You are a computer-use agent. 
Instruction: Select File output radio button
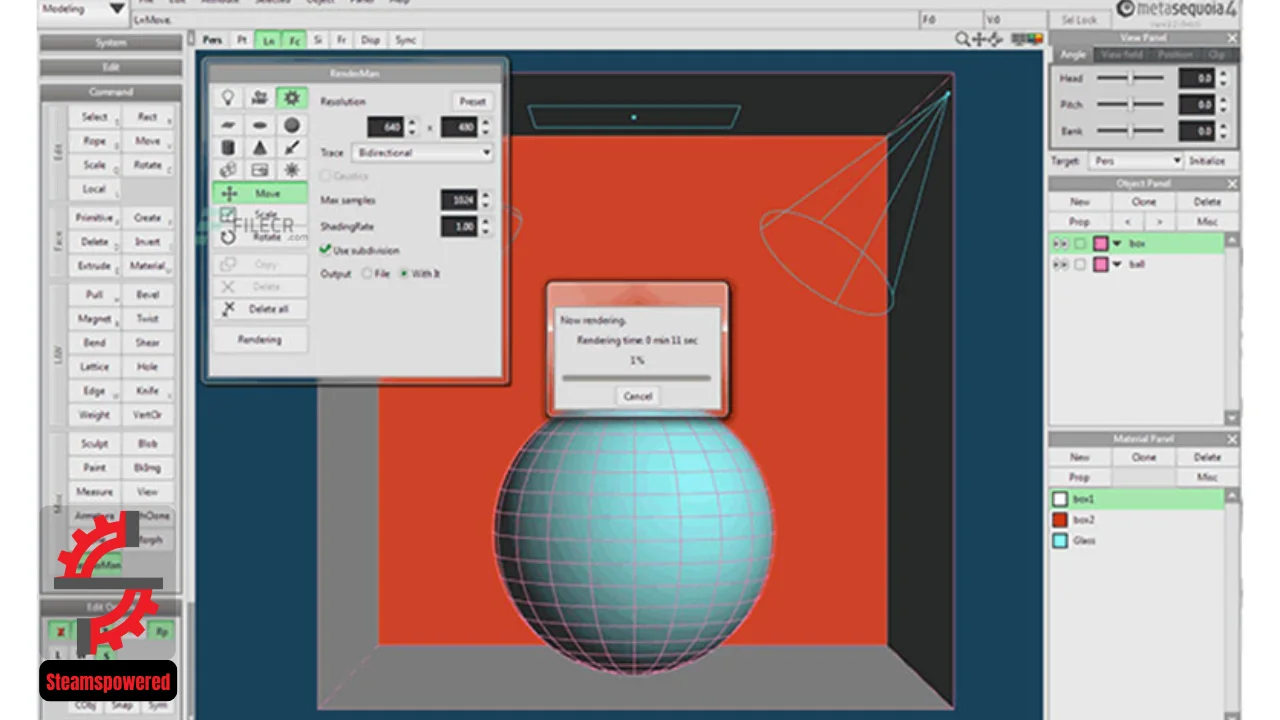(367, 273)
